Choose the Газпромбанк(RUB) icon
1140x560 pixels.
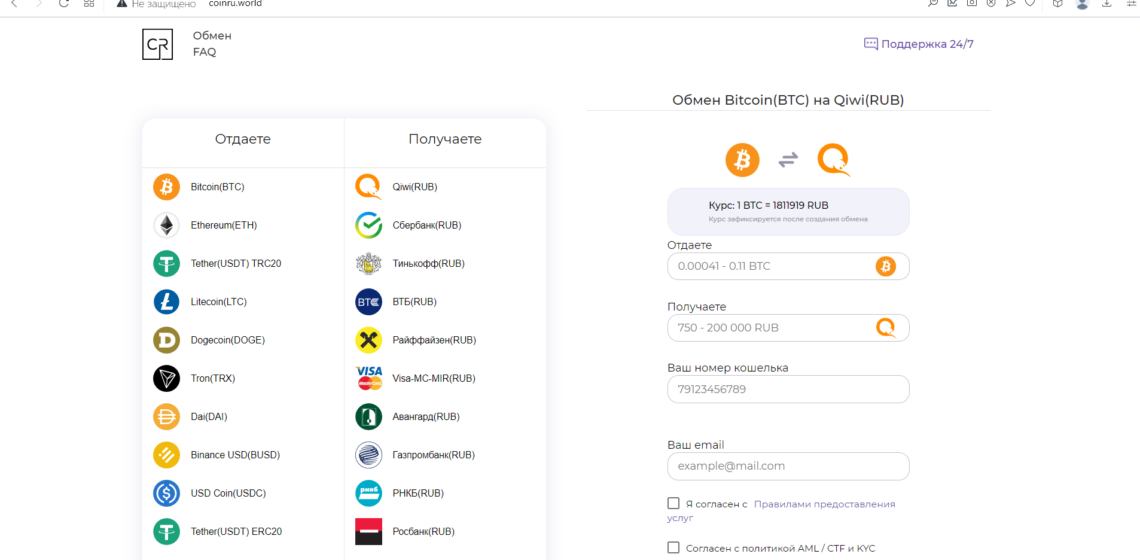pyautogui.click(x=369, y=455)
